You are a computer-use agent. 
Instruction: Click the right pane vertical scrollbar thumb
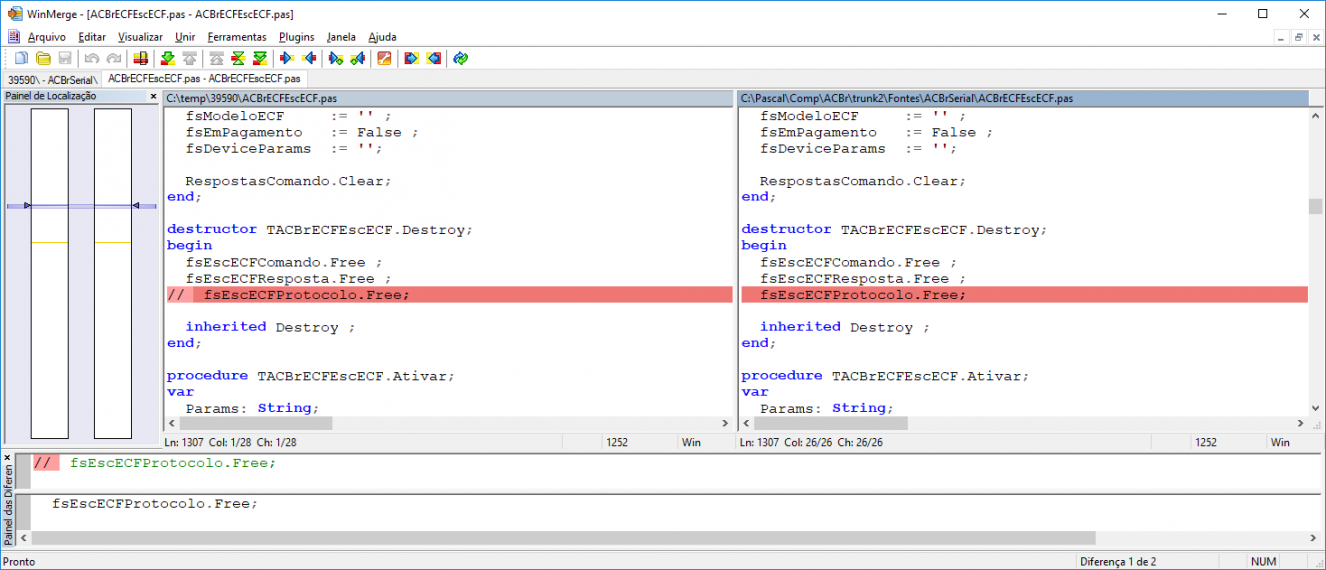(1316, 206)
